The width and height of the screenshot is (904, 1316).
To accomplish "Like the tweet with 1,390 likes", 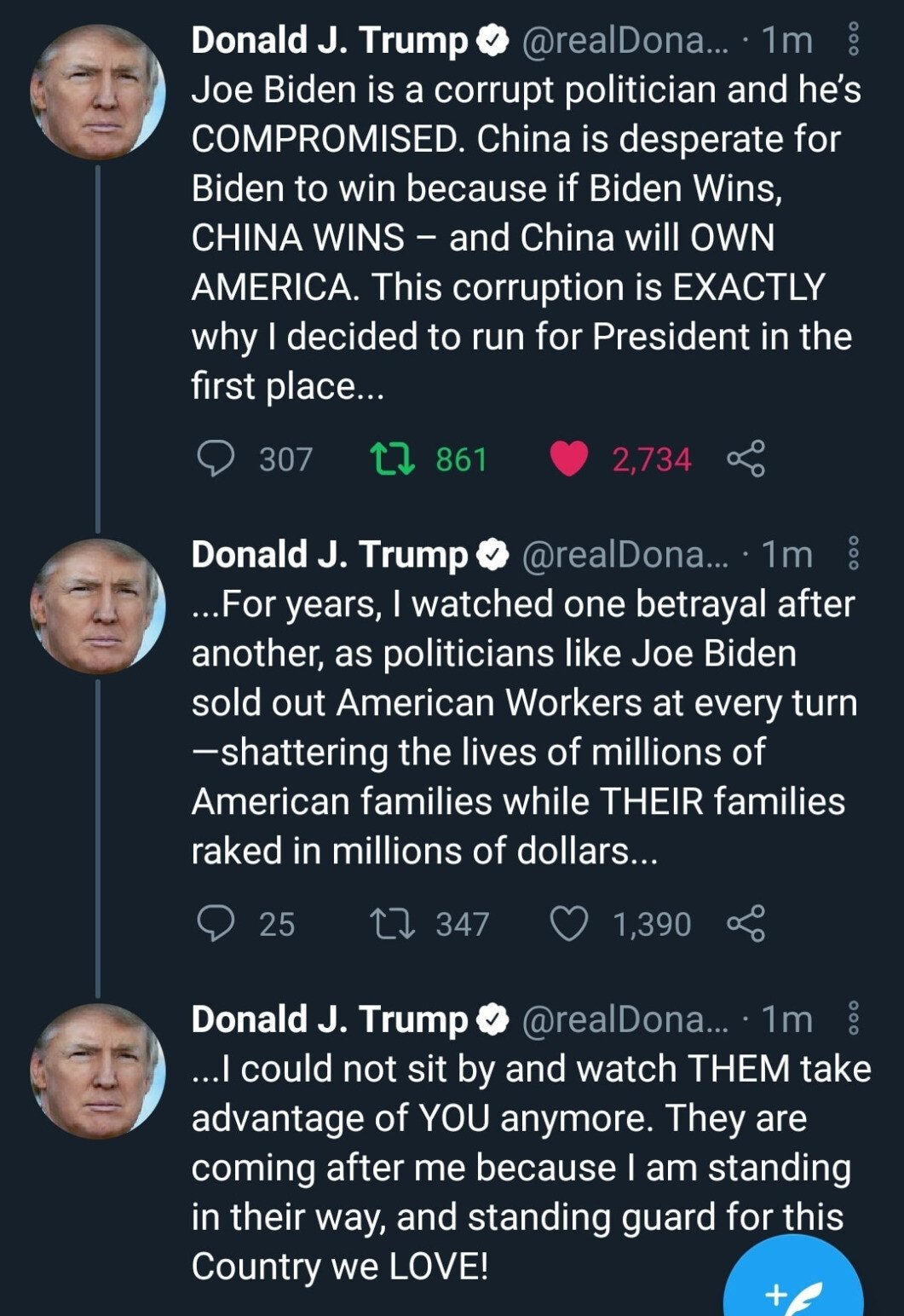I will (568, 924).
